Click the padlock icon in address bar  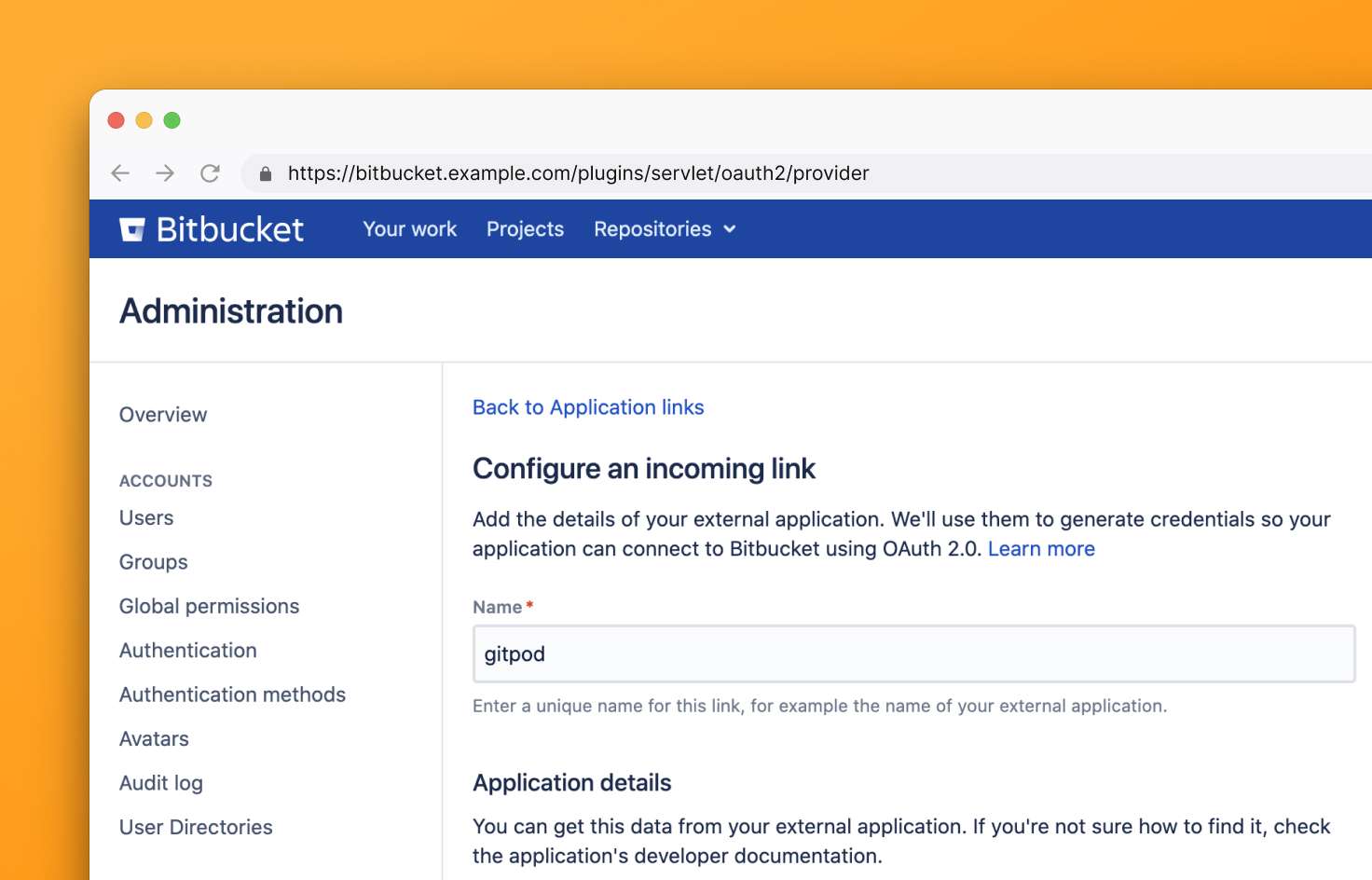point(266,174)
